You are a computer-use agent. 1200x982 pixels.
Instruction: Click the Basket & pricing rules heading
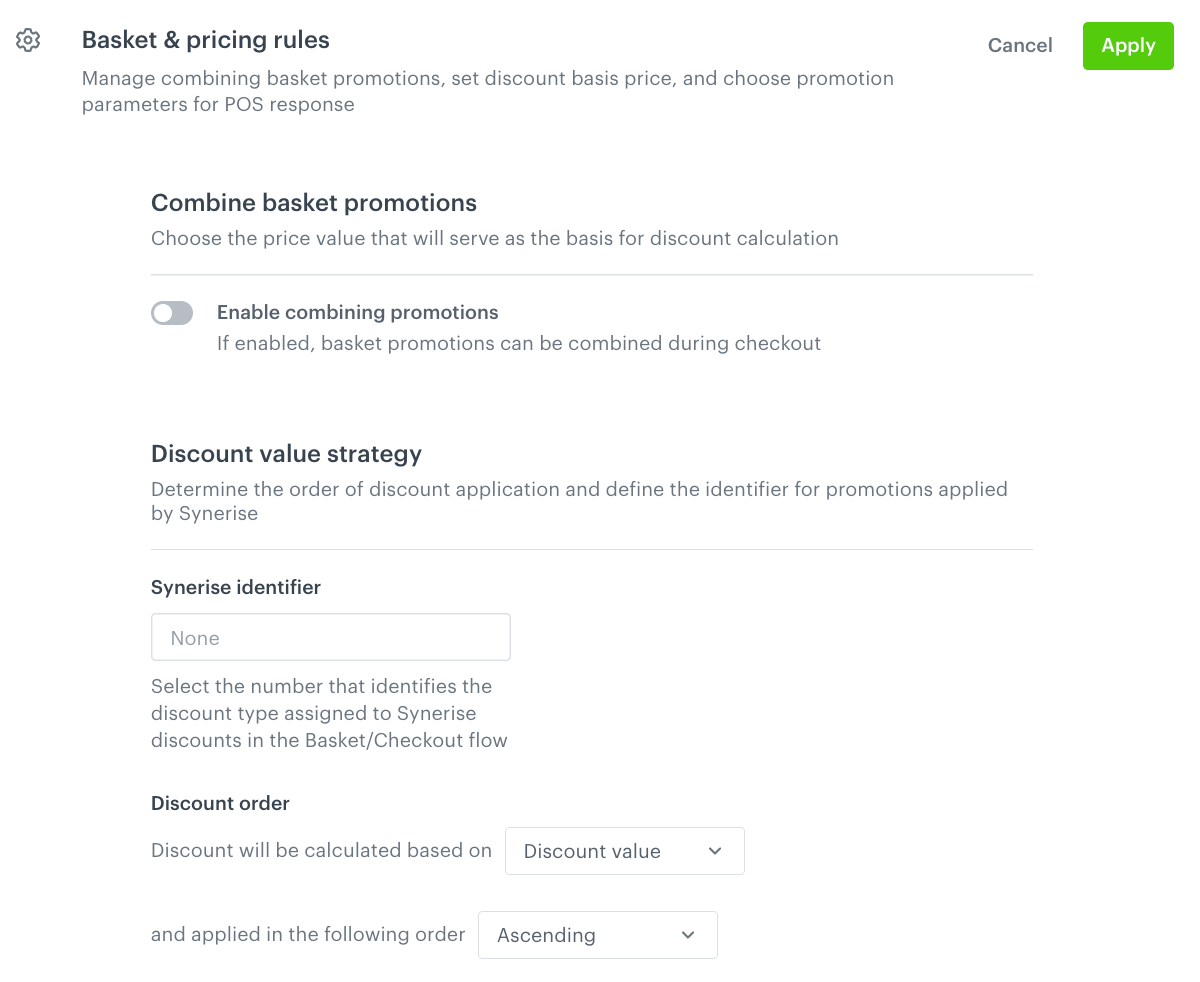click(205, 40)
